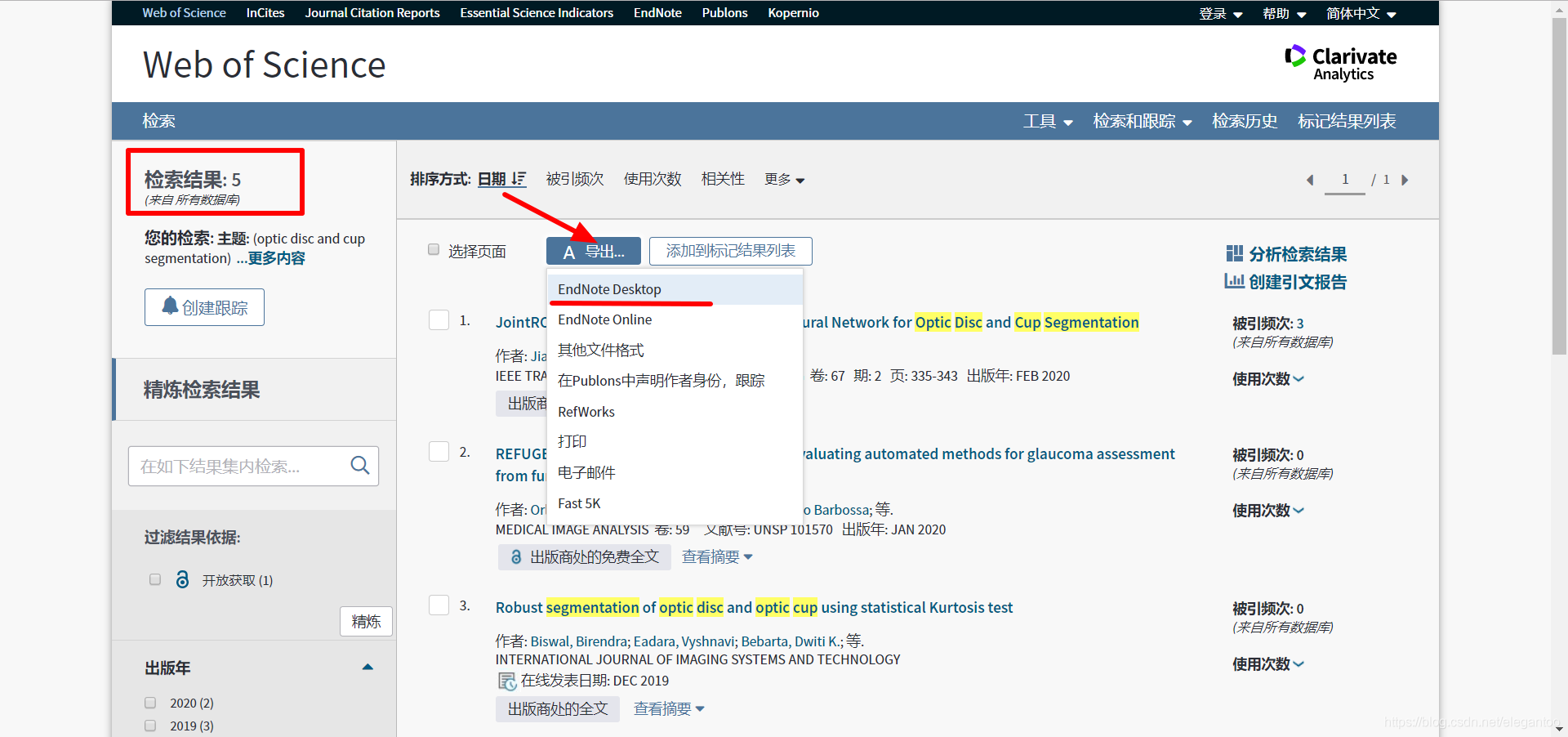Open the 更多 sort options dropdown
This screenshot has width=1568, height=737.
click(785, 179)
